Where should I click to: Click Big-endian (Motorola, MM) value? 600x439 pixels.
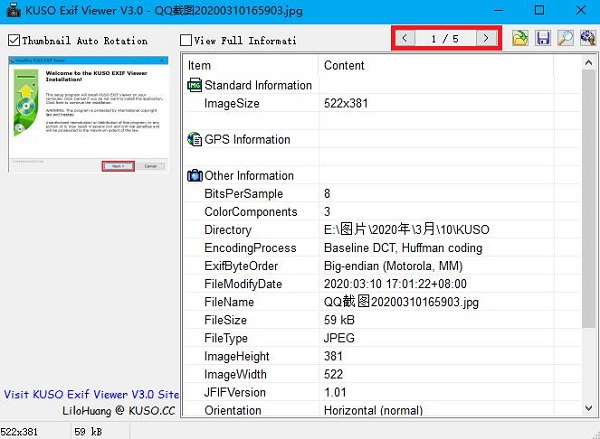coord(393,266)
